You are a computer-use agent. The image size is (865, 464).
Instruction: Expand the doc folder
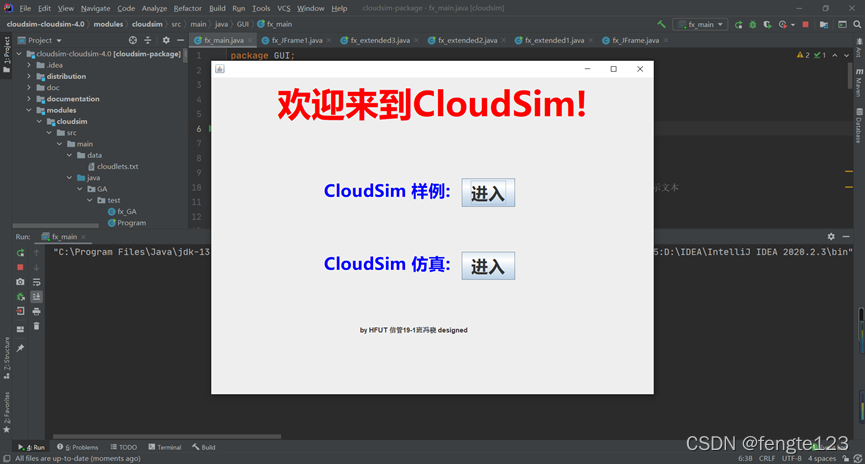click(x=29, y=88)
